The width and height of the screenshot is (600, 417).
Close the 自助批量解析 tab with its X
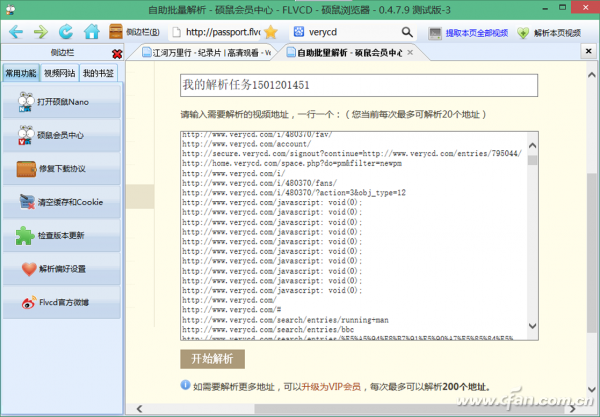coord(410,52)
